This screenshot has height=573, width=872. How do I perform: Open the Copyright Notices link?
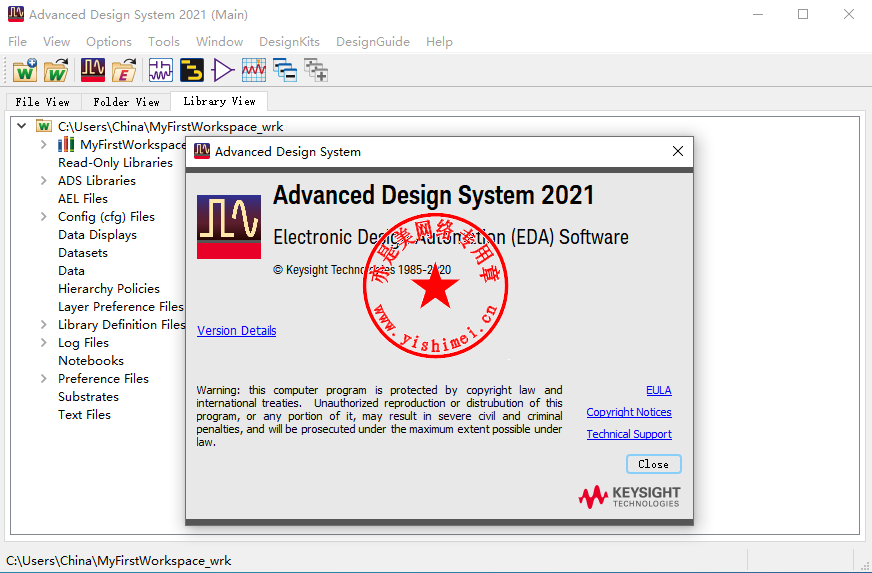pos(629,412)
